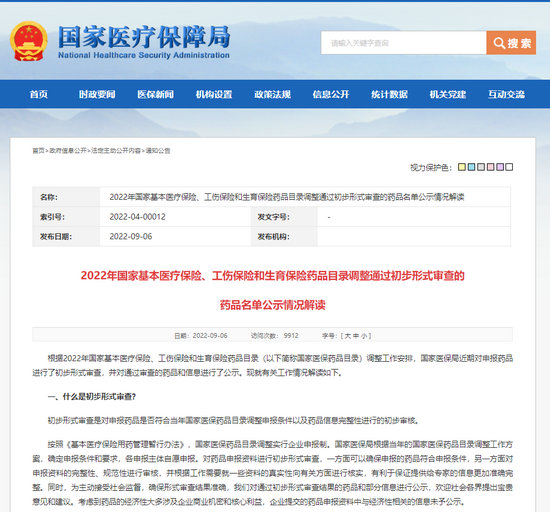Select the pink eye-protection color swatch
This screenshot has width=550, height=512.
pyautogui.click(x=490, y=167)
